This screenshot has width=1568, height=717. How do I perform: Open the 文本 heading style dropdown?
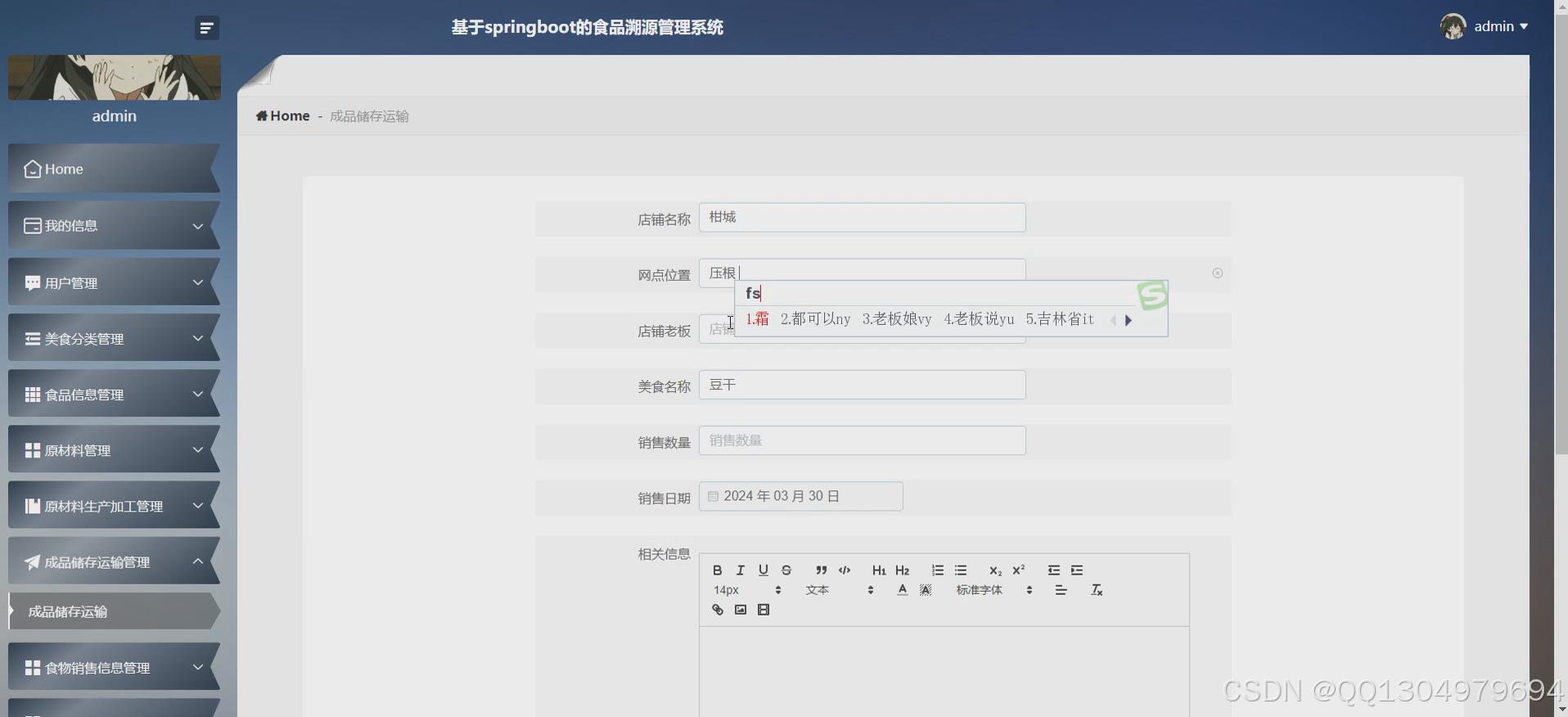pyautogui.click(x=839, y=590)
